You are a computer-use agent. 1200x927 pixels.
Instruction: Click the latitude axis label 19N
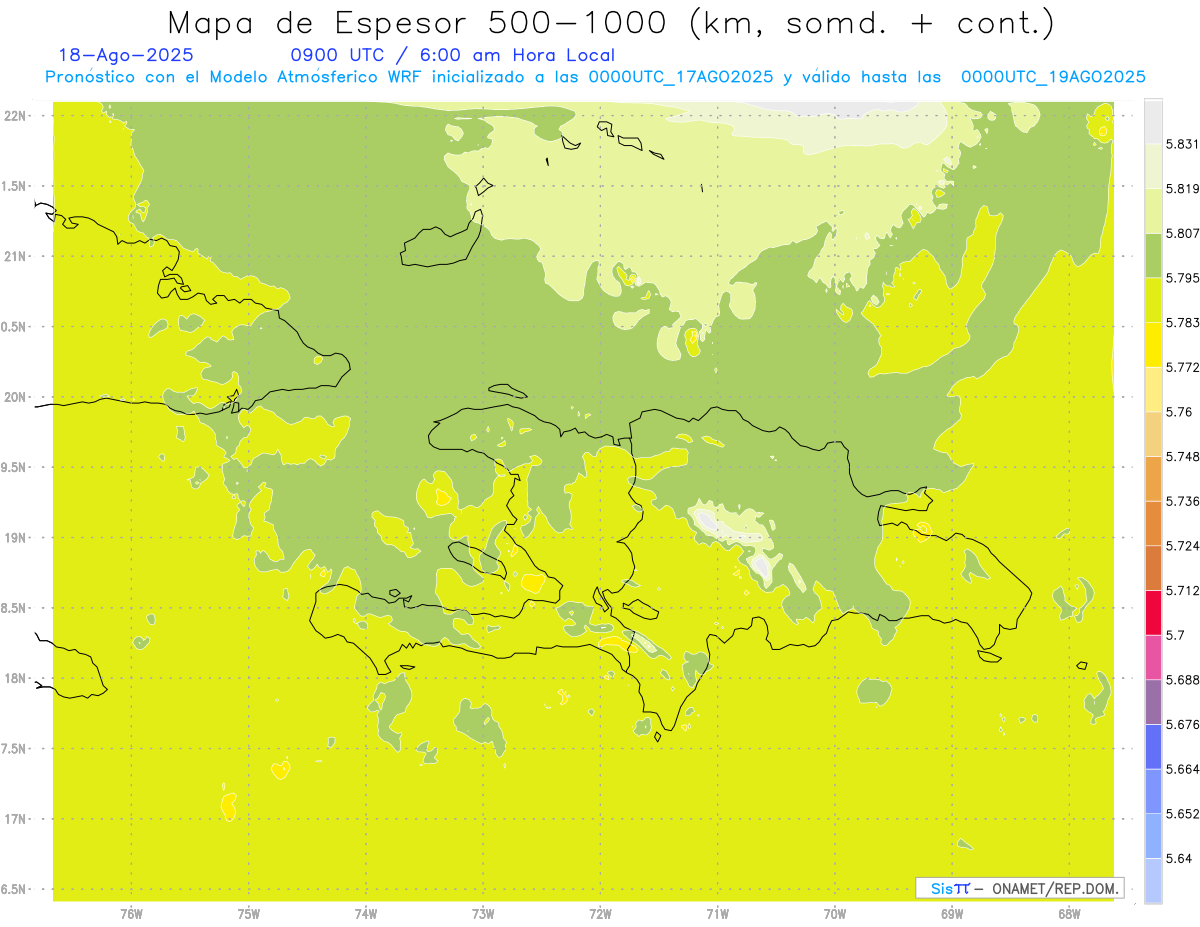click(x=15, y=538)
